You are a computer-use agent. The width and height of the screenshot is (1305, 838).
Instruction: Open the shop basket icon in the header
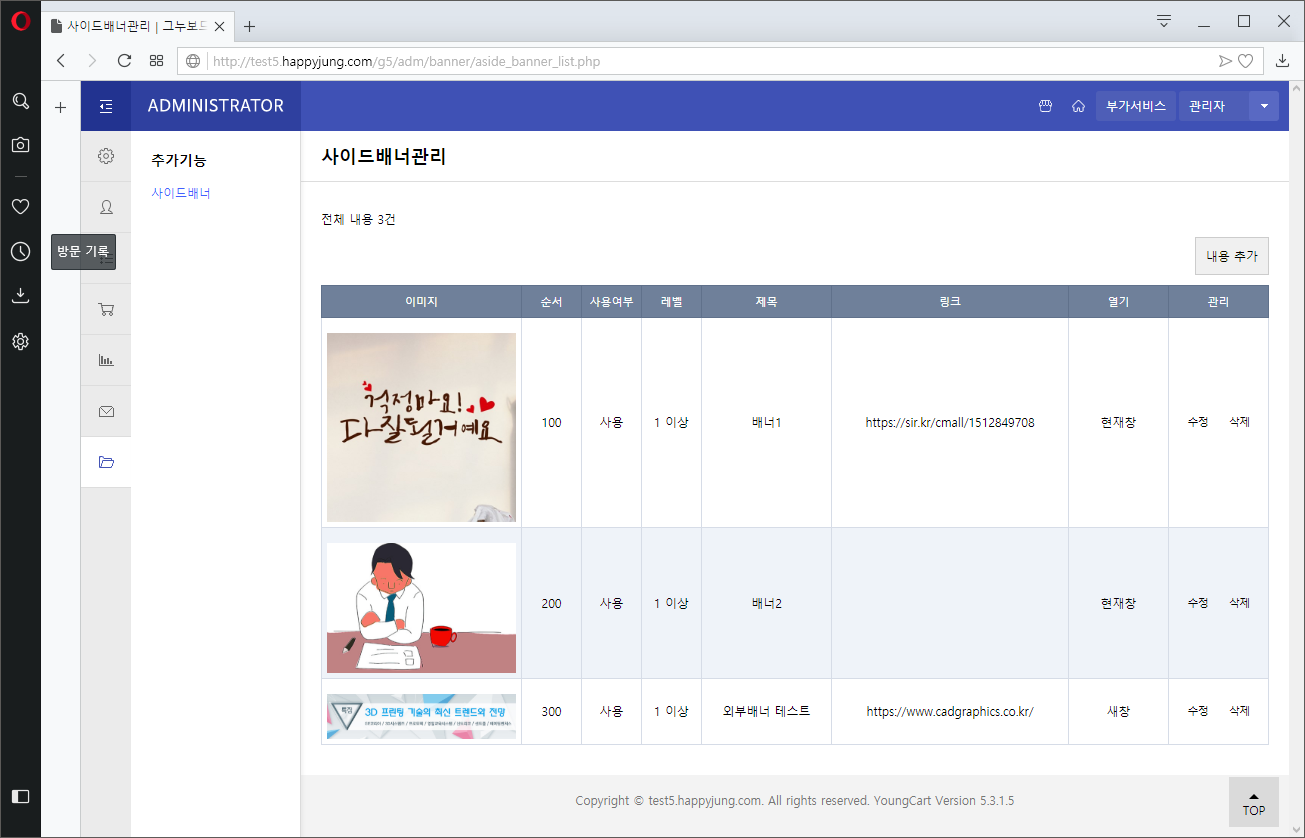[x=1044, y=105]
